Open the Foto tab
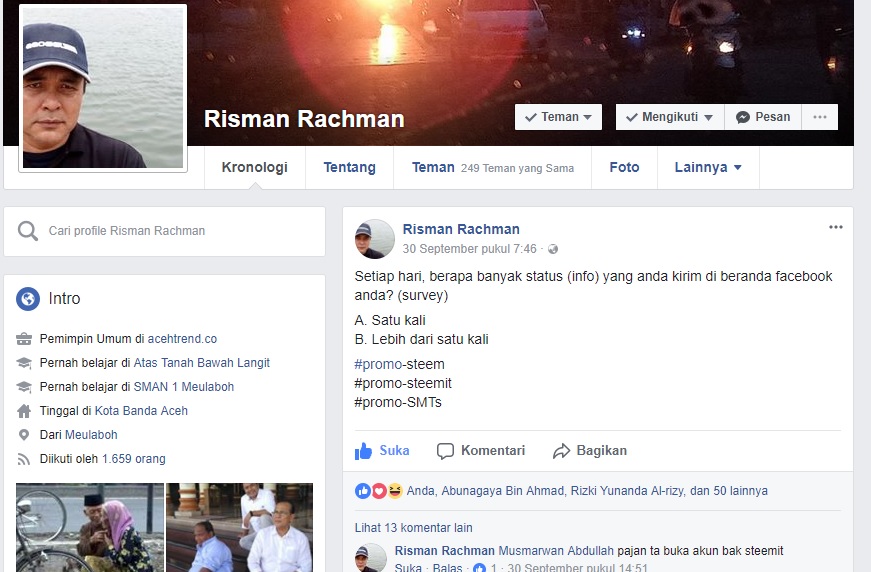This screenshot has height=572, width=871. pos(624,167)
